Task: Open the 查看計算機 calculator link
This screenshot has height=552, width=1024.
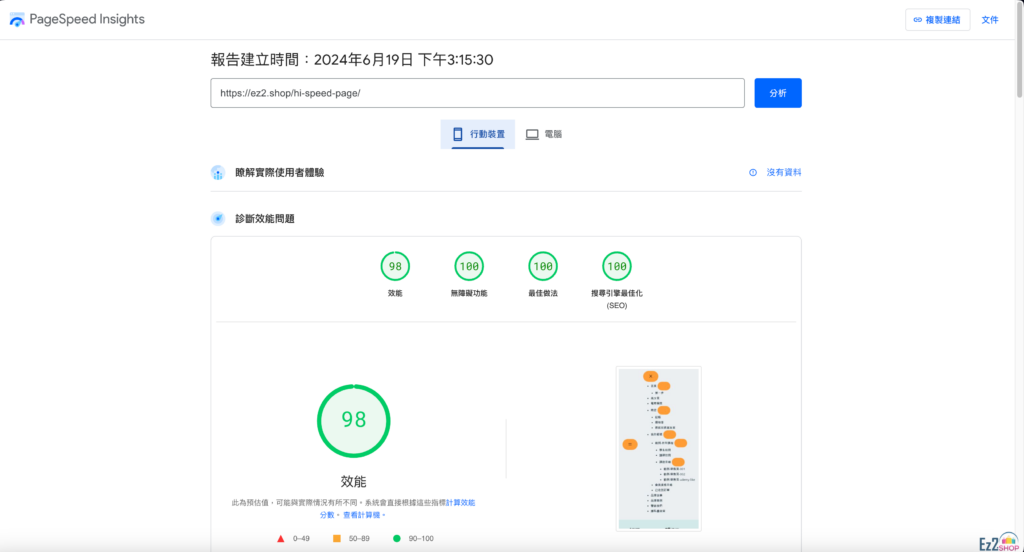Action: click(363, 515)
